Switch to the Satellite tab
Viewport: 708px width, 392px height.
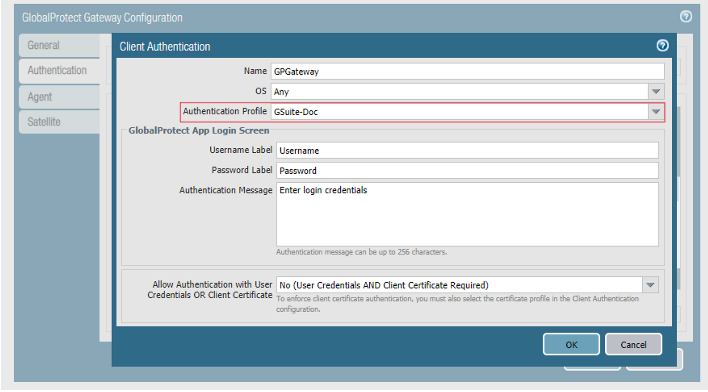point(59,122)
